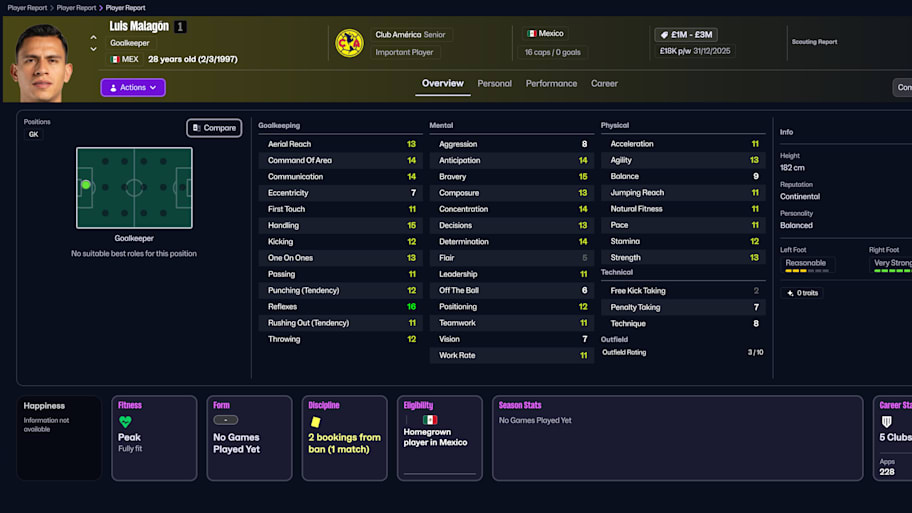Click the price tag value icon
The image size is (912, 513).
coord(664,35)
